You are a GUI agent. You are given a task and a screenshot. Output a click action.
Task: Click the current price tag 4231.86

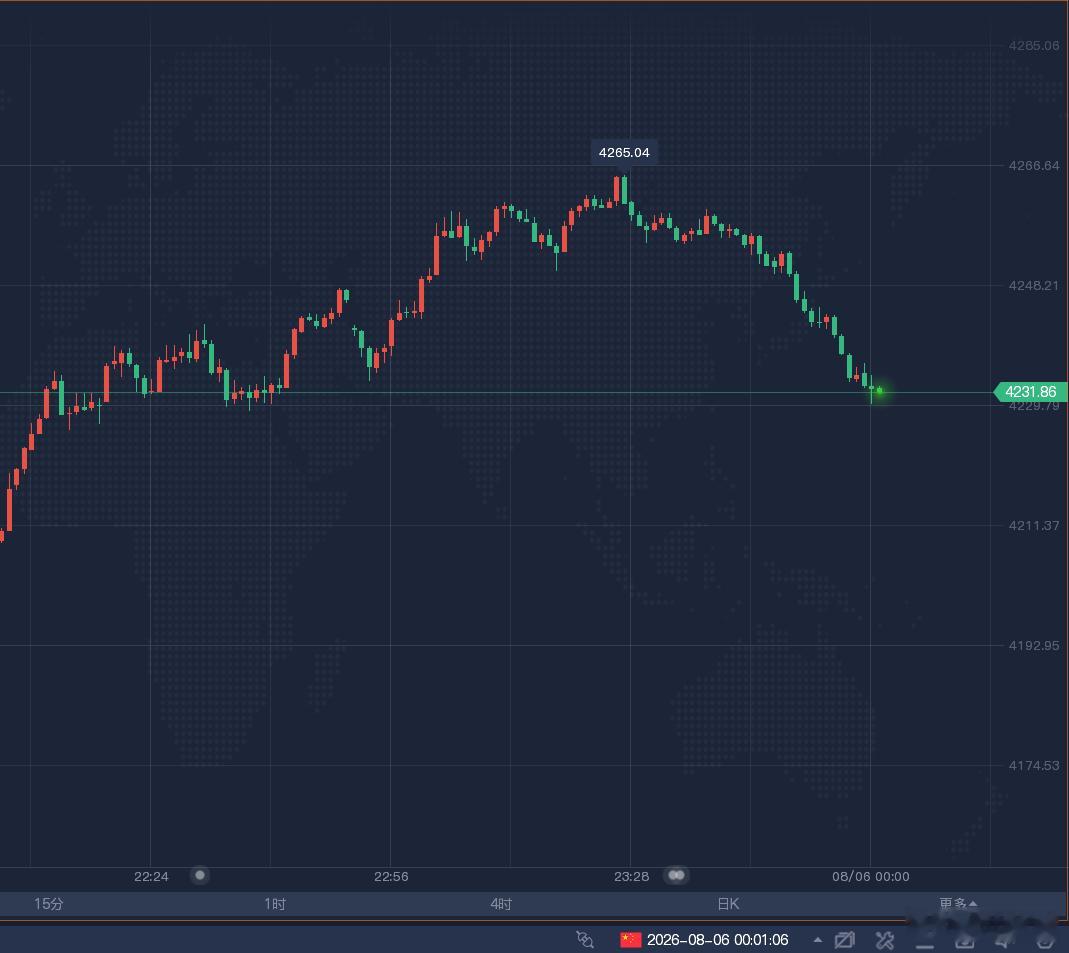tap(1030, 392)
